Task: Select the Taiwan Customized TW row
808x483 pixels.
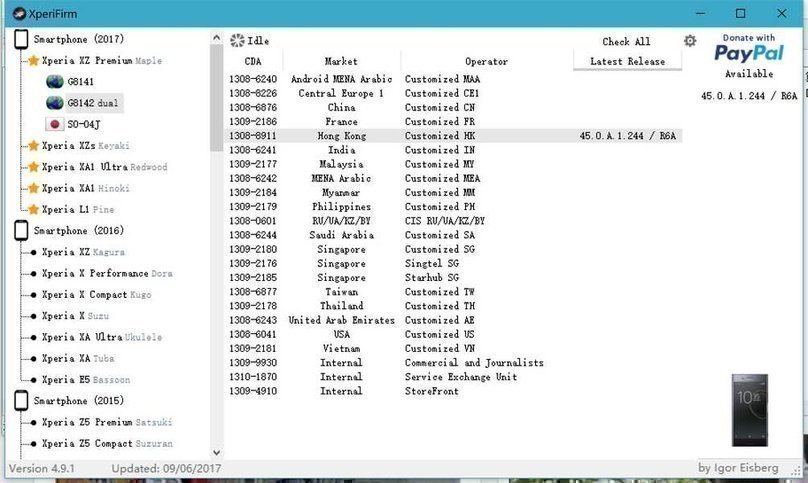Action: [453, 292]
